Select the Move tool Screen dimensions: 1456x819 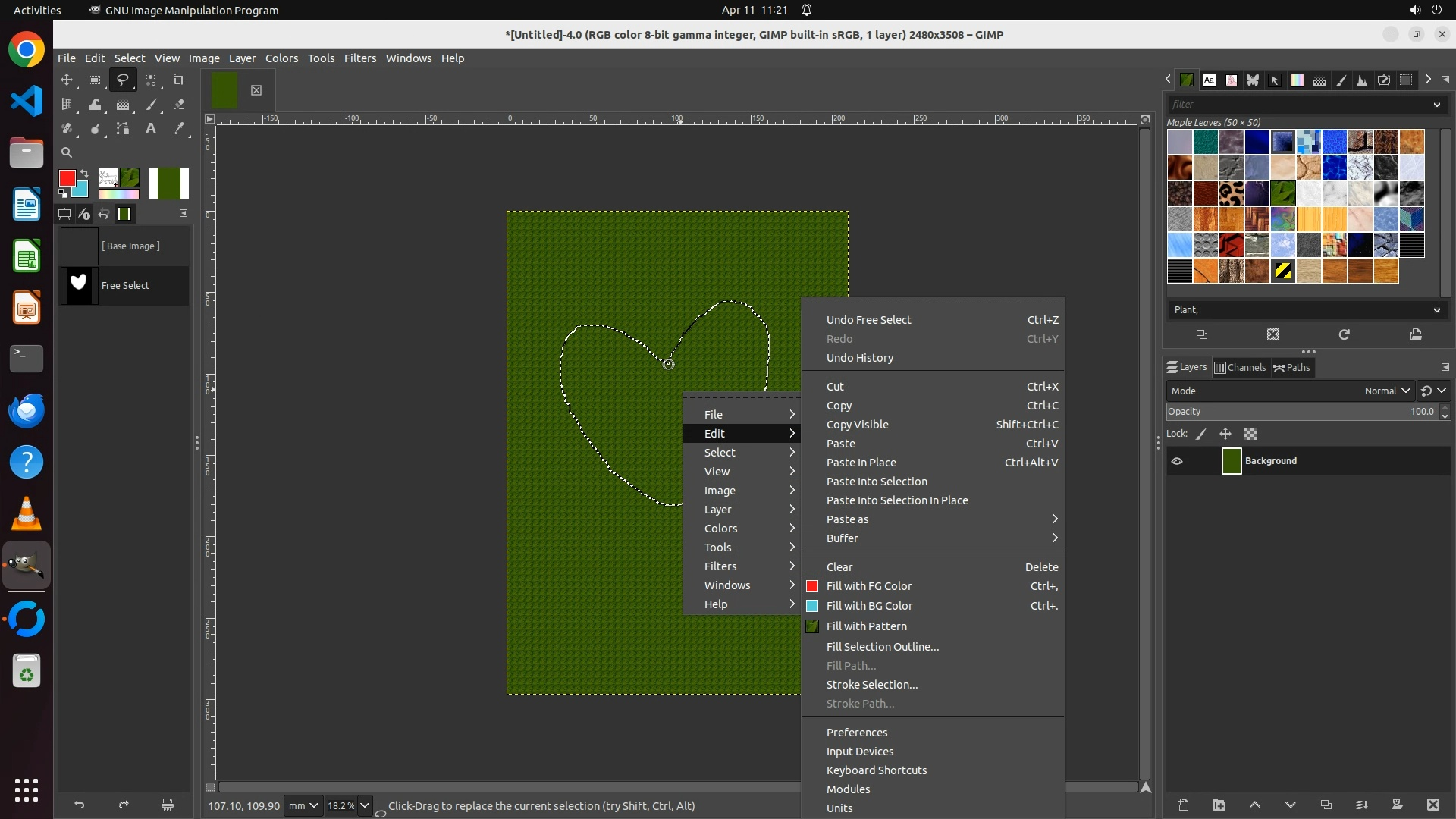[x=67, y=80]
